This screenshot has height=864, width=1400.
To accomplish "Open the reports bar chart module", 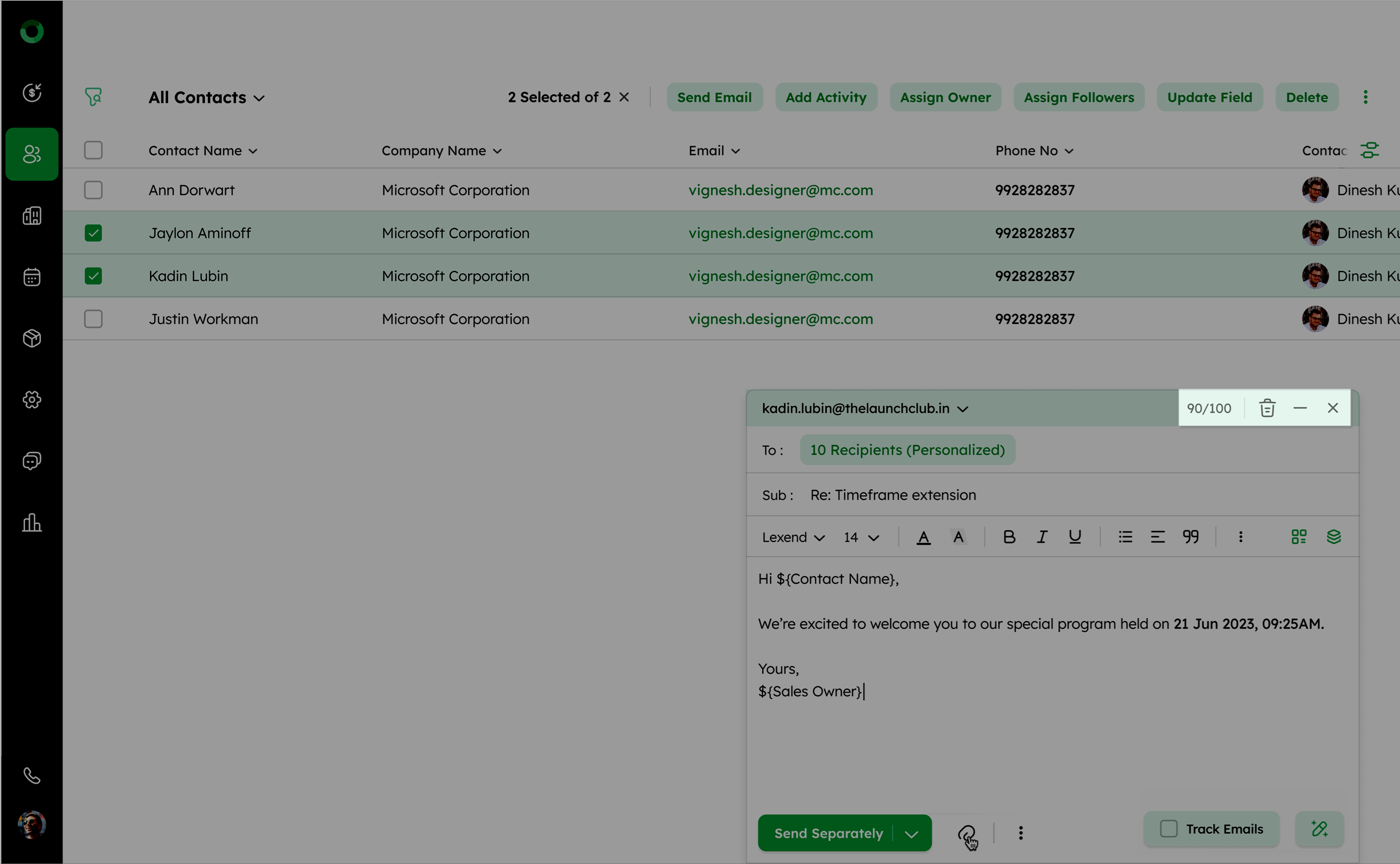I will coord(32,522).
